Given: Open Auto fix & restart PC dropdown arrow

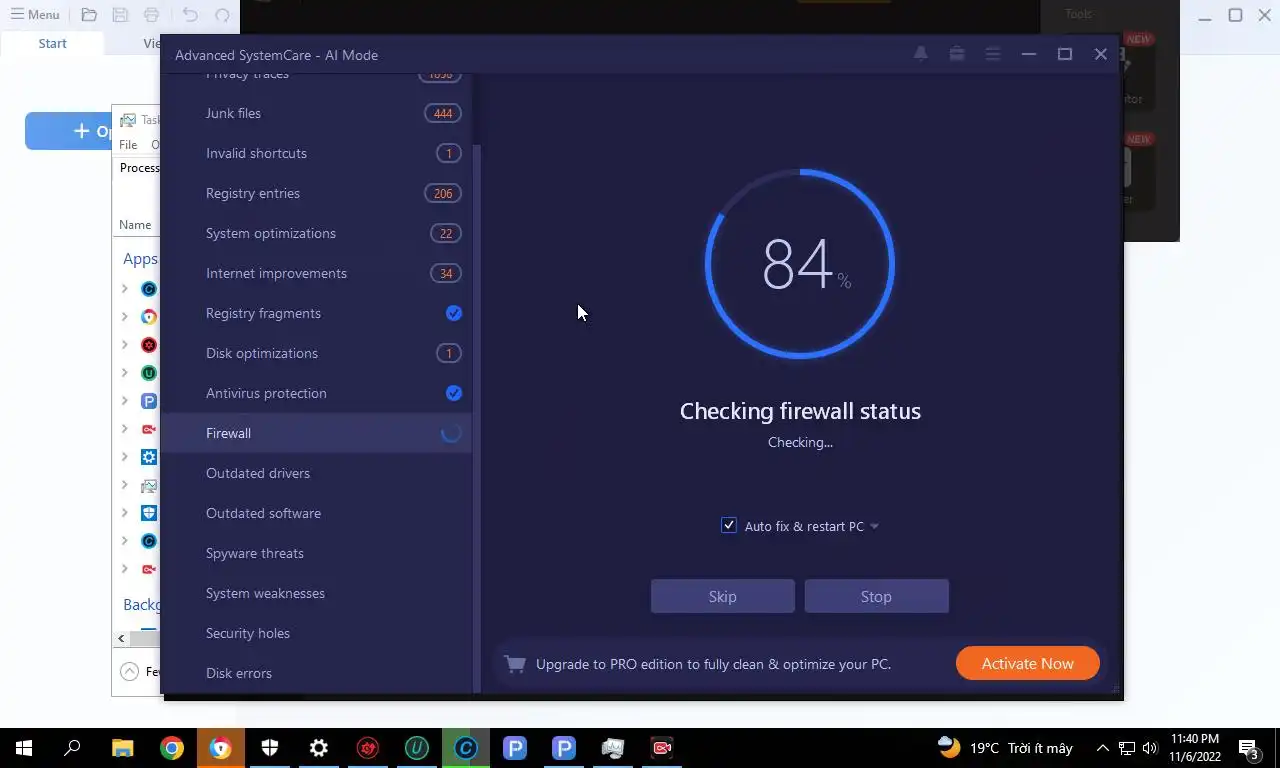Looking at the screenshot, I should point(874,527).
